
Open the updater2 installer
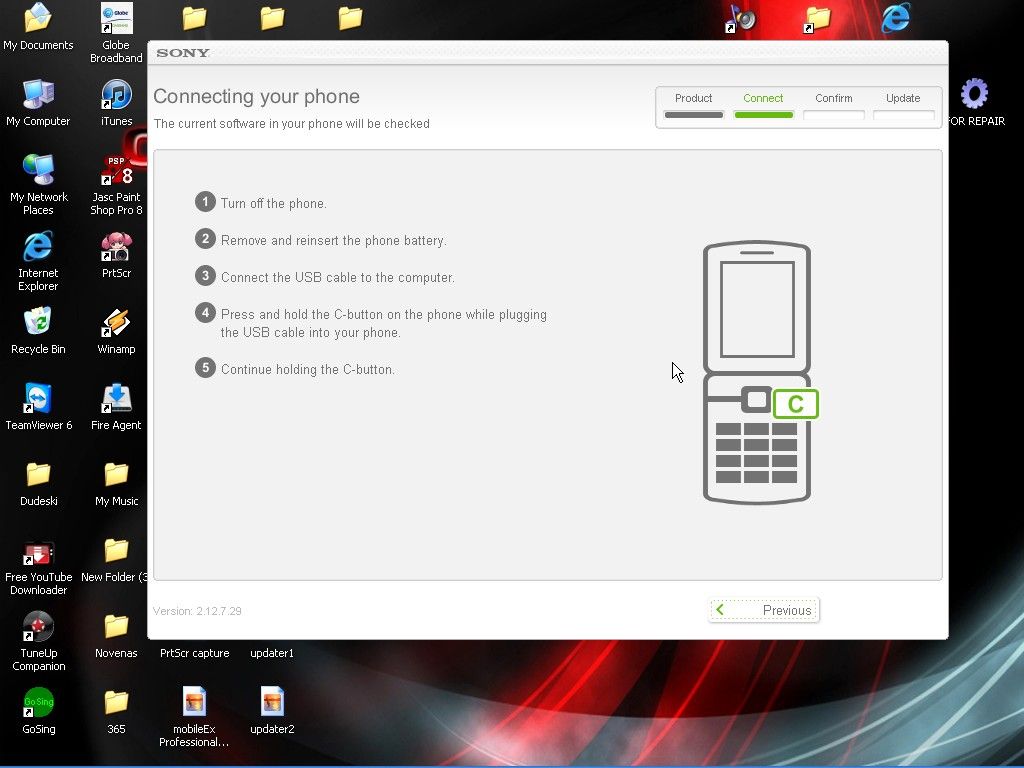tap(271, 700)
